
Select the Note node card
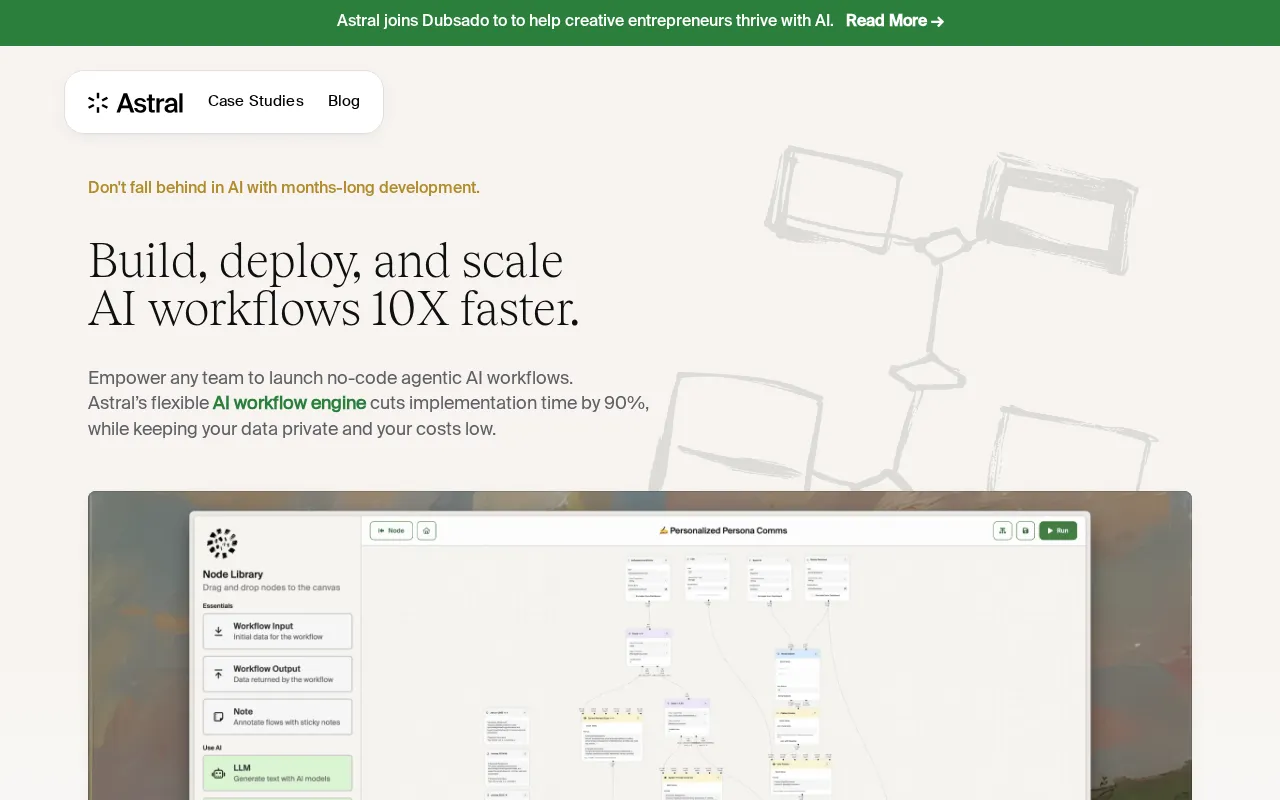pyautogui.click(x=278, y=717)
